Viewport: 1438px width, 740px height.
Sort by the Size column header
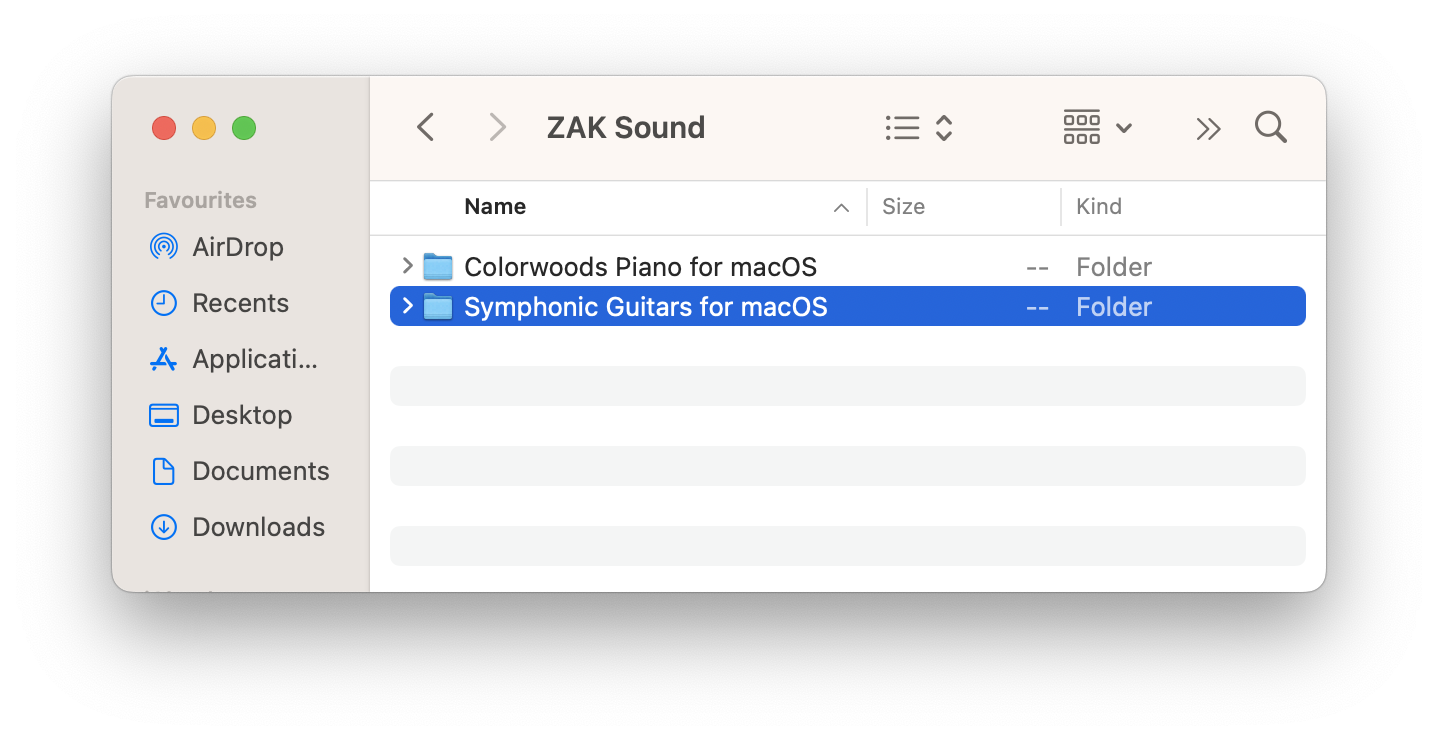903,207
